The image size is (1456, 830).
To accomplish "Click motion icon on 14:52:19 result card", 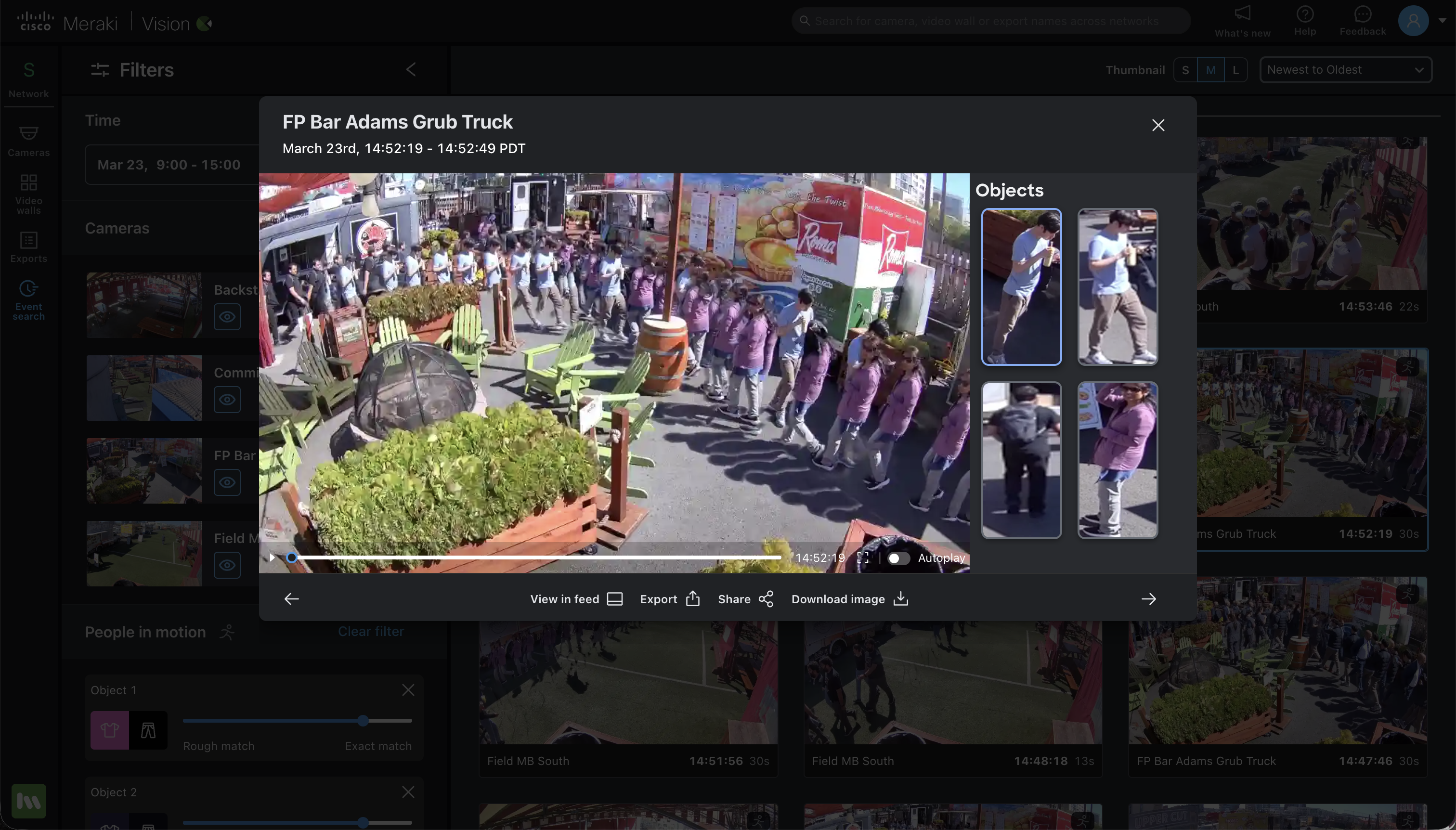I will (1408, 366).
